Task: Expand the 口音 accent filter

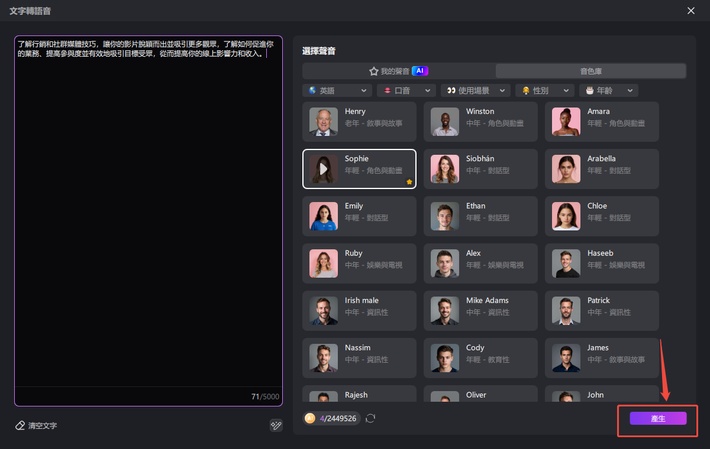Action: (x=407, y=90)
